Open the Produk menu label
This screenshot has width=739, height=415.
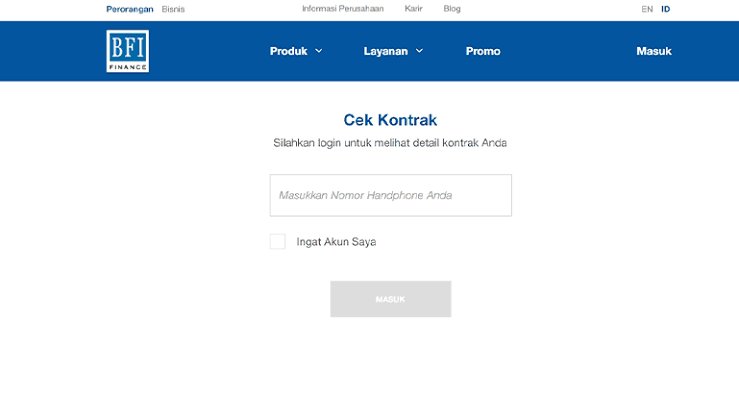click(x=288, y=51)
